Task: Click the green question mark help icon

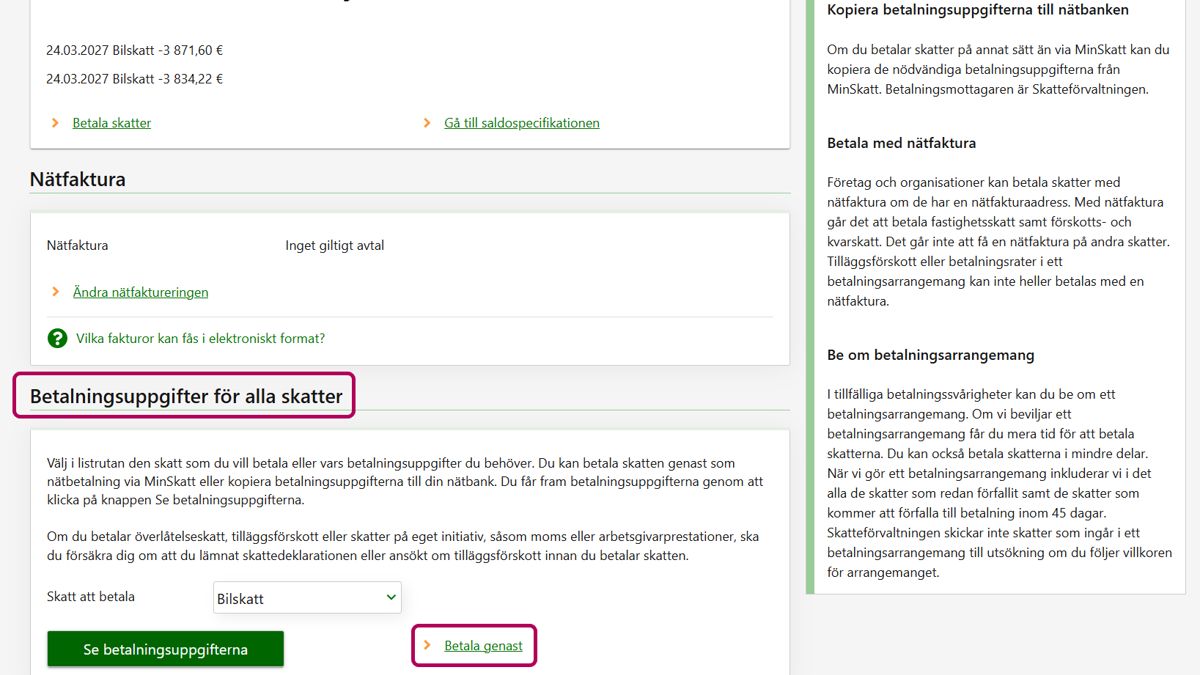Action: tap(57, 338)
